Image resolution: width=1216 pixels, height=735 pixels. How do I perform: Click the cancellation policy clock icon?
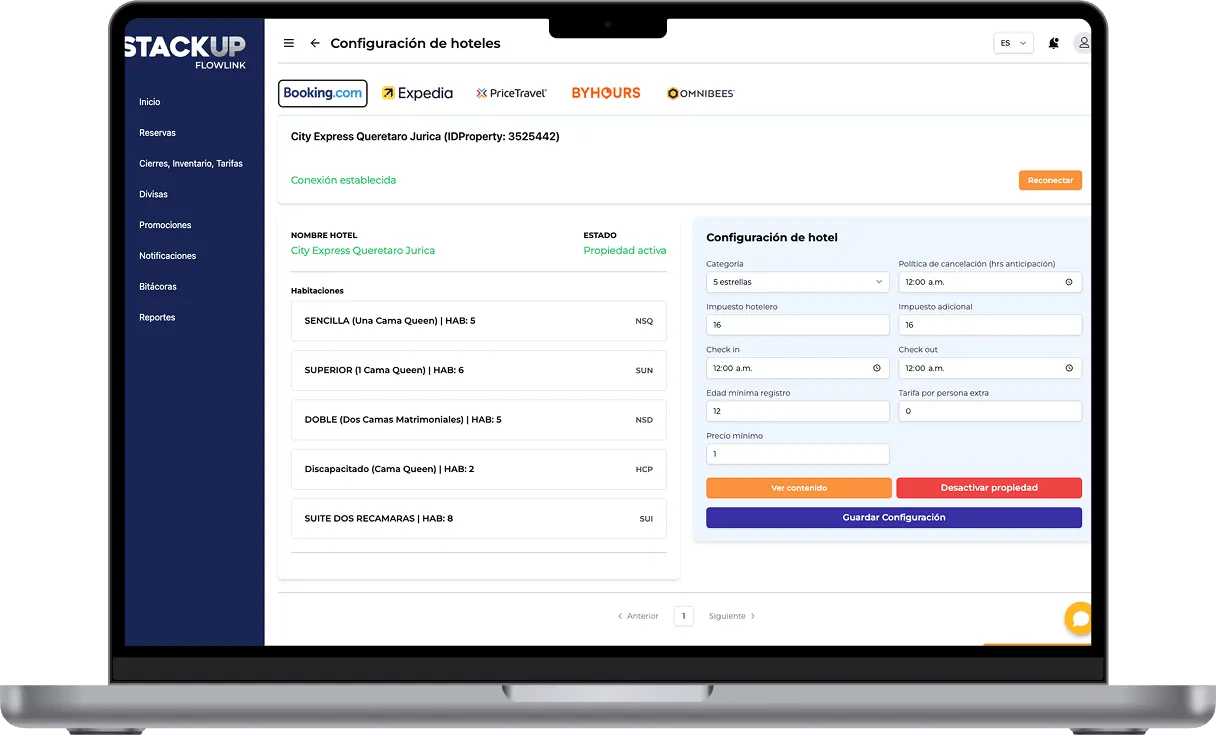[1069, 282]
